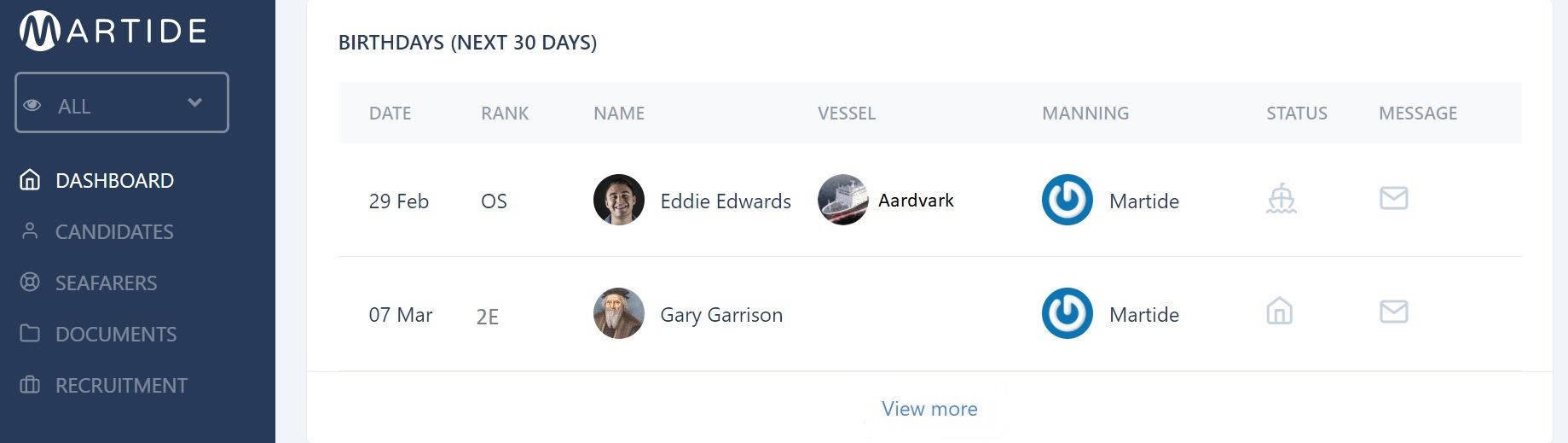1568x443 pixels.
Task: Expand the ALL dropdown chevron
Action: click(195, 102)
